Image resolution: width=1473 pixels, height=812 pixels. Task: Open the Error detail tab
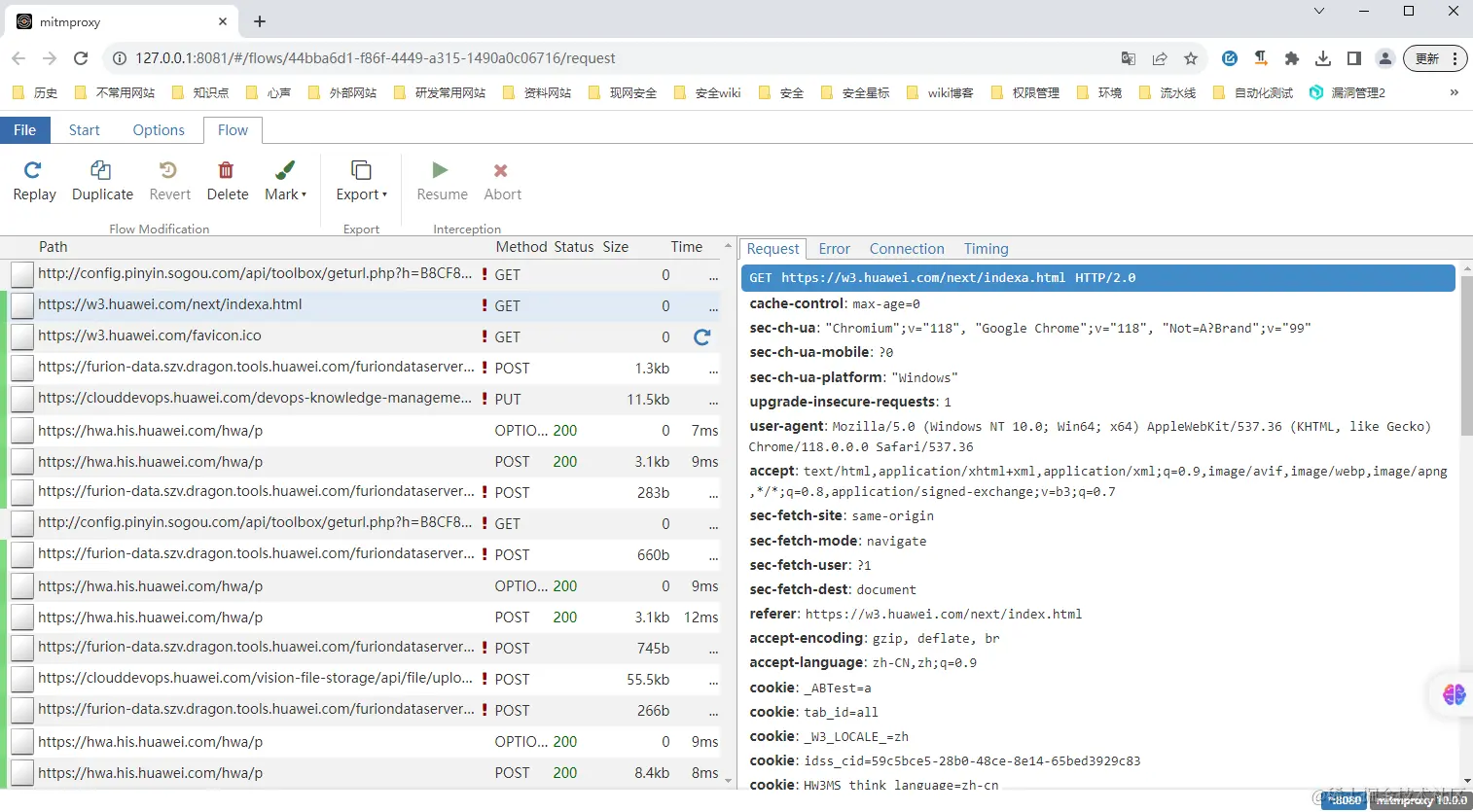pos(834,249)
